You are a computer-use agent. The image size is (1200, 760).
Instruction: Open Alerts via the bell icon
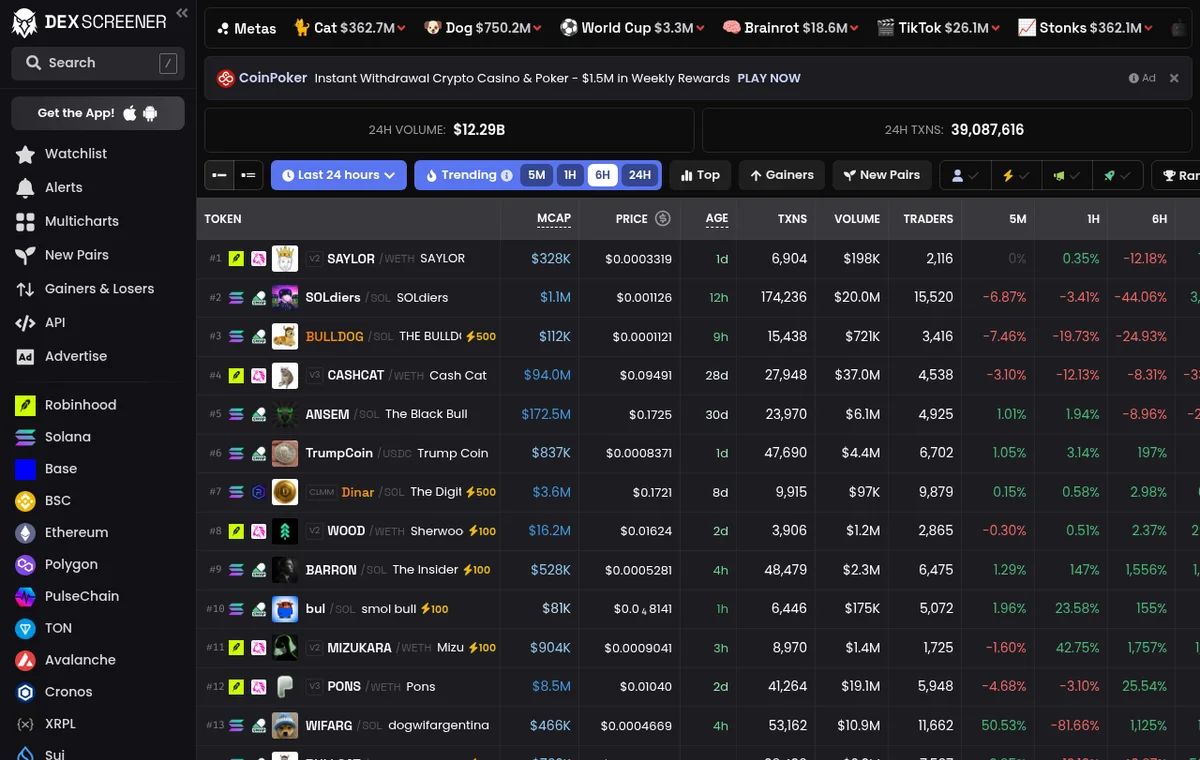tap(26, 188)
